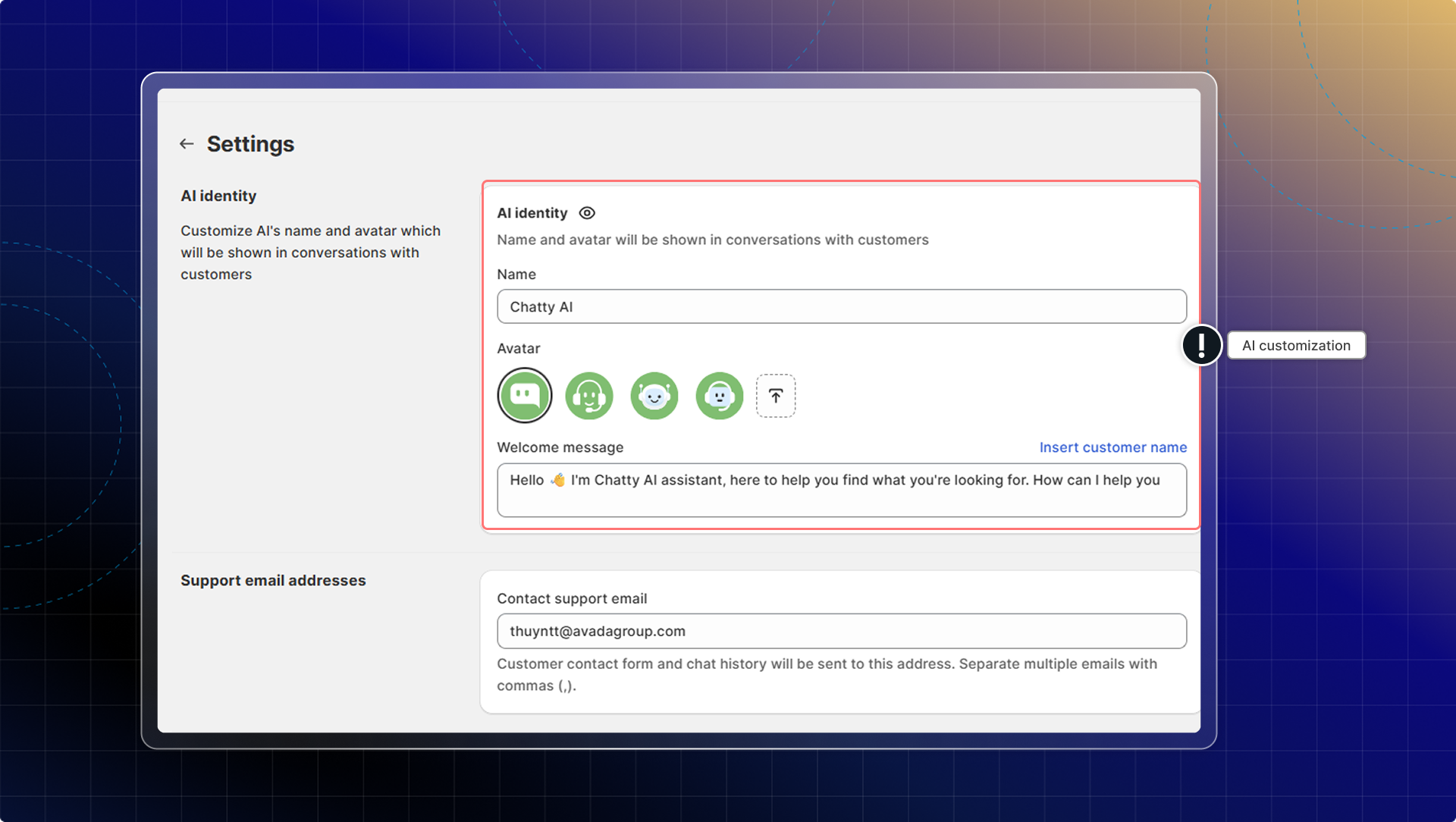The width and height of the screenshot is (1456, 822).
Task: Go back using the Settings arrow
Action: 187,144
